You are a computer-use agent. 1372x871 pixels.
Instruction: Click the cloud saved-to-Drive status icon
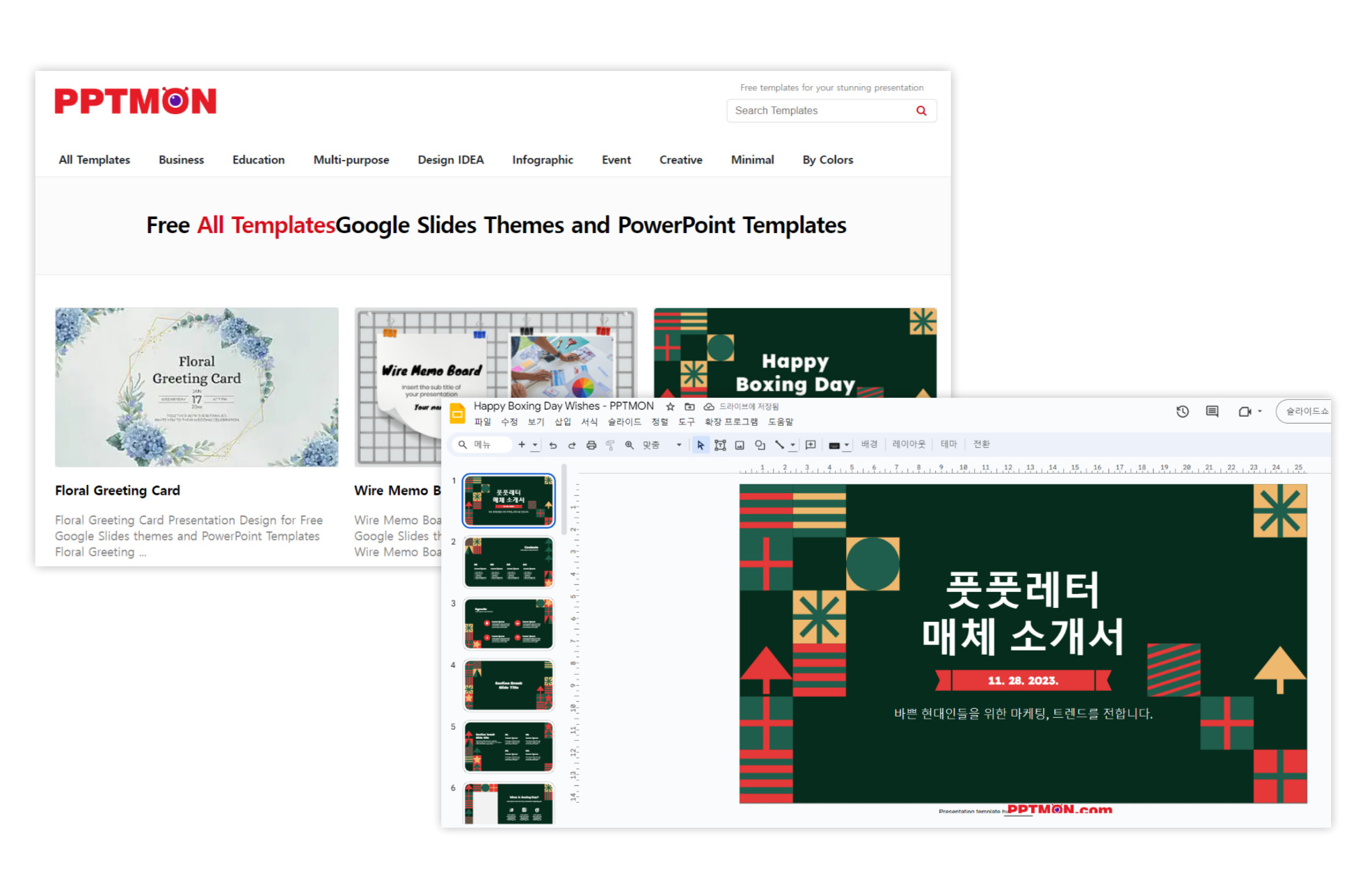[709, 406]
